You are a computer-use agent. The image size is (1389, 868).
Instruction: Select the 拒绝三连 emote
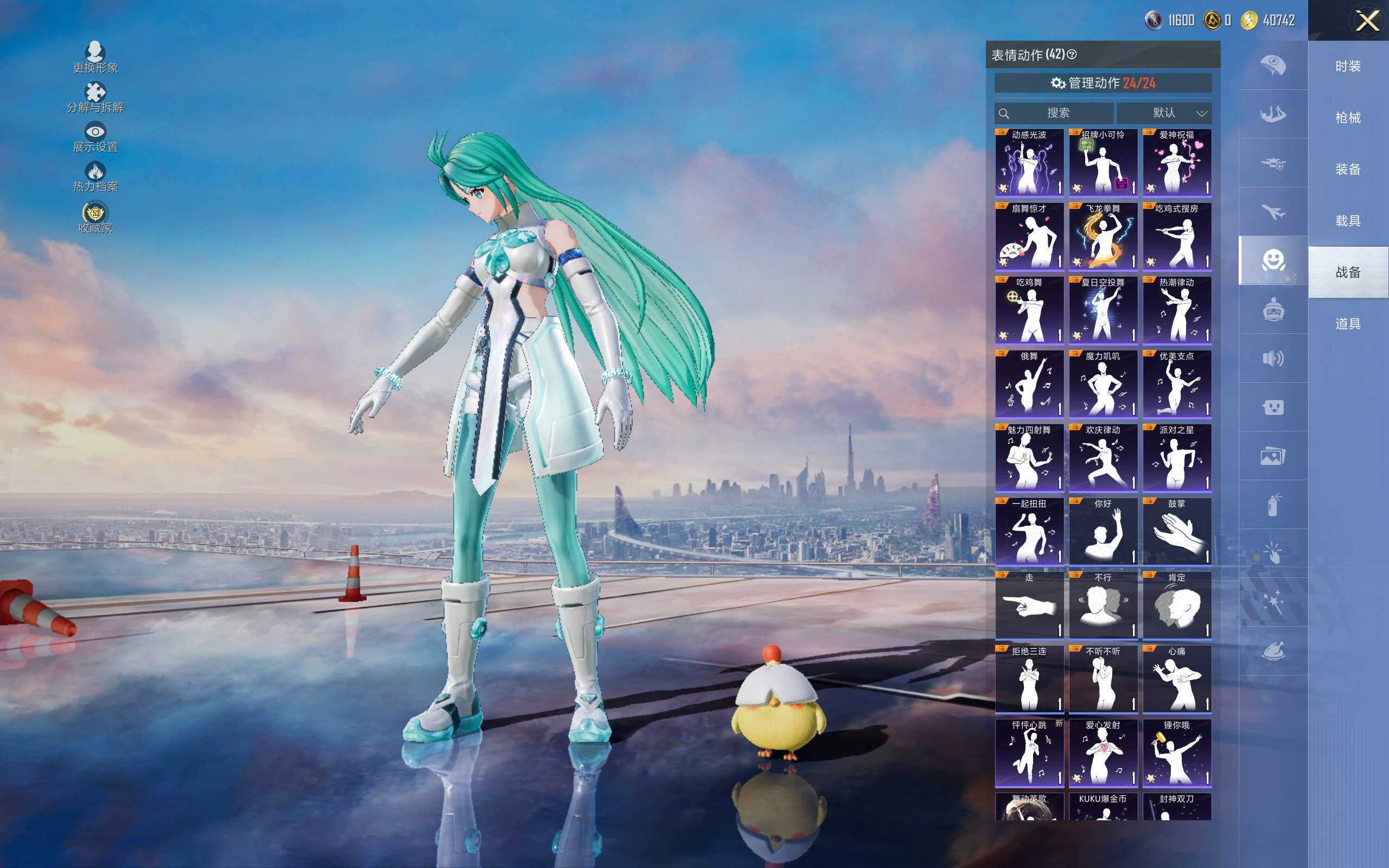click(x=1029, y=679)
